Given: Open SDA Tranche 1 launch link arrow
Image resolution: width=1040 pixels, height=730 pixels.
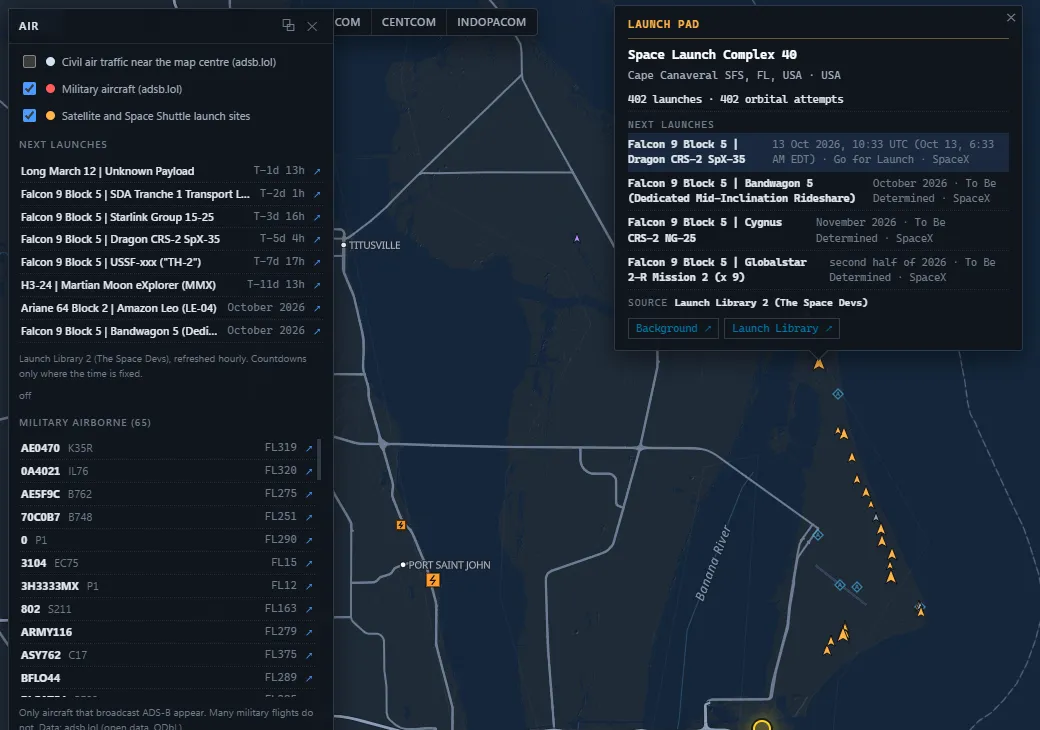Looking at the screenshot, I should (x=317, y=194).
